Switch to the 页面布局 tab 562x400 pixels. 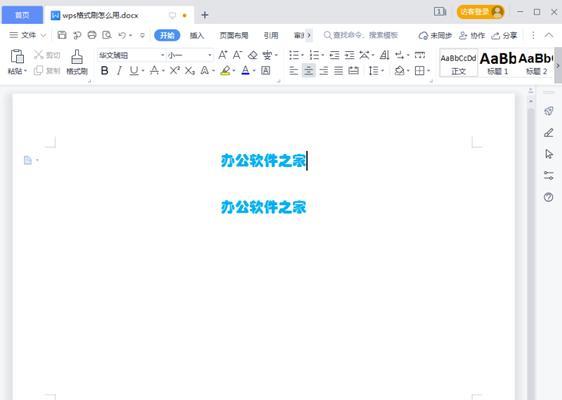click(234, 35)
